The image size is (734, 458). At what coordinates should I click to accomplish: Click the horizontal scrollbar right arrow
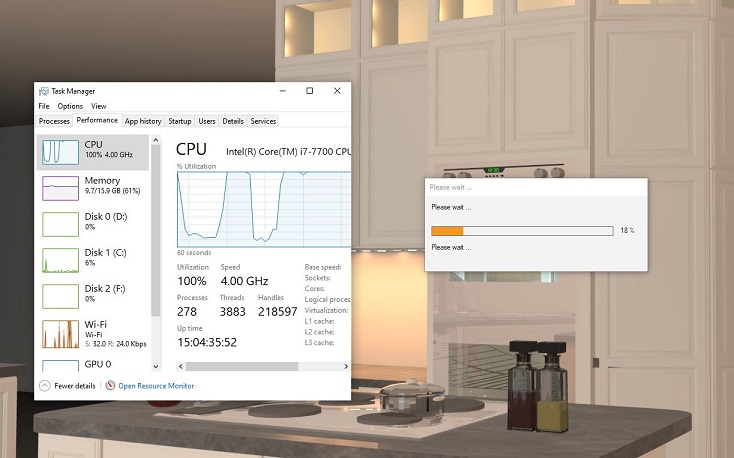click(x=346, y=366)
